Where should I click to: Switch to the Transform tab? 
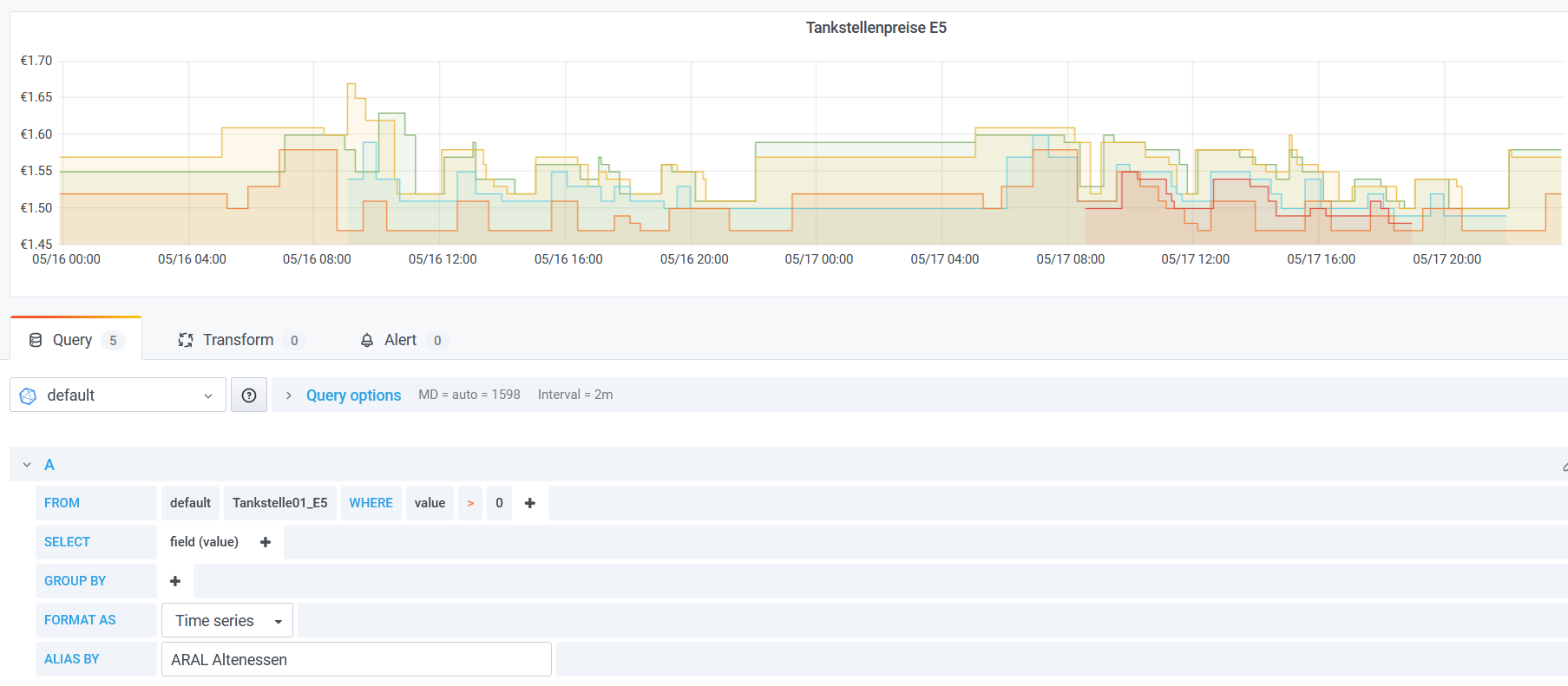click(238, 340)
